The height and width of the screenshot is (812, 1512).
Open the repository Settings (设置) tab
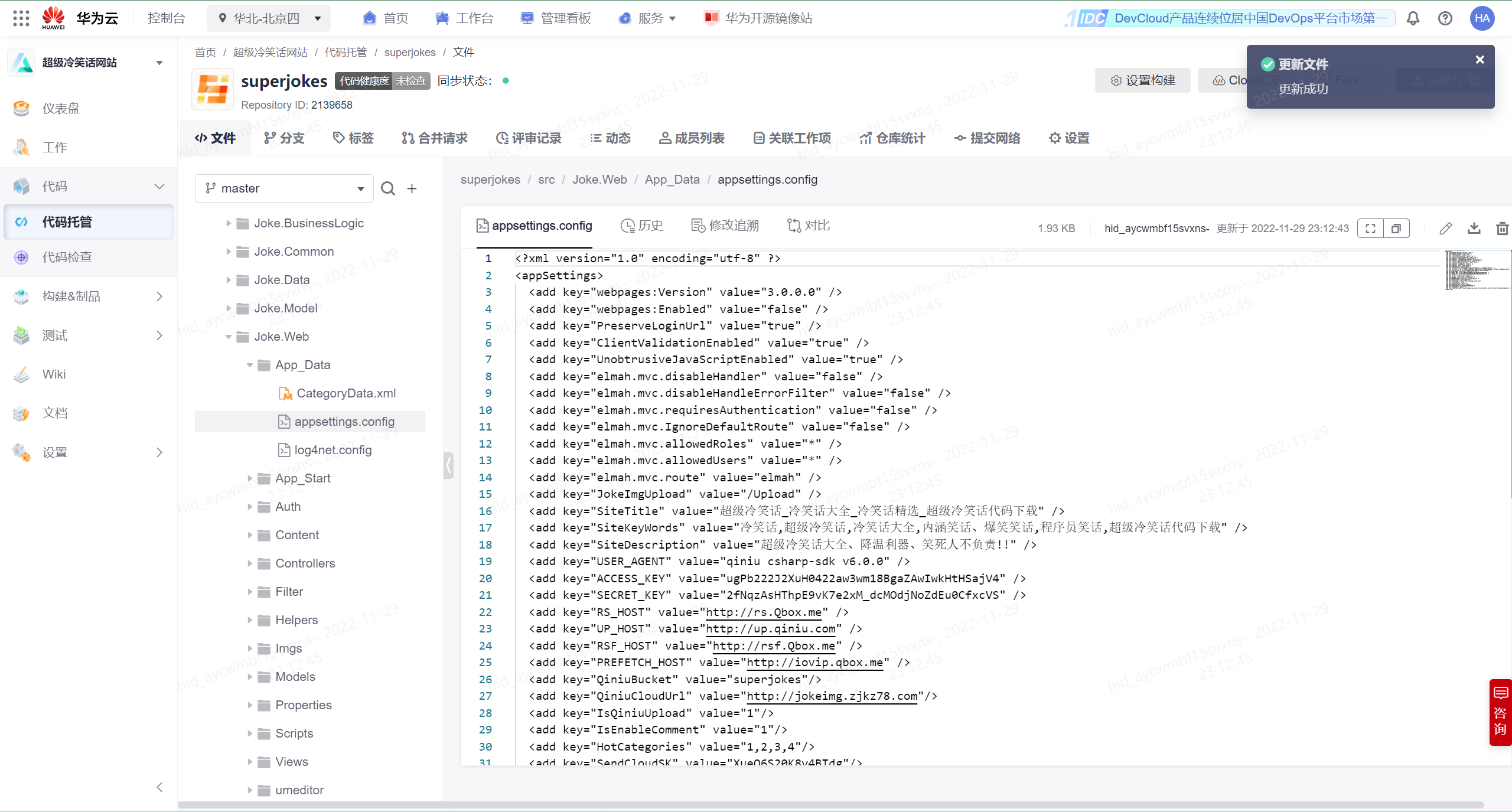coord(1069,138)
